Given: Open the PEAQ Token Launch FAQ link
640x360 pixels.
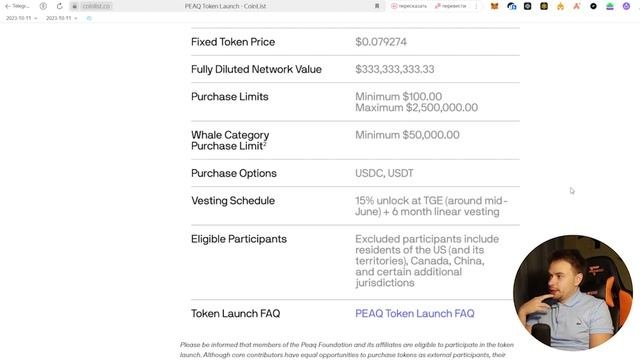Looking at the screenshot, I should [415, 313].
